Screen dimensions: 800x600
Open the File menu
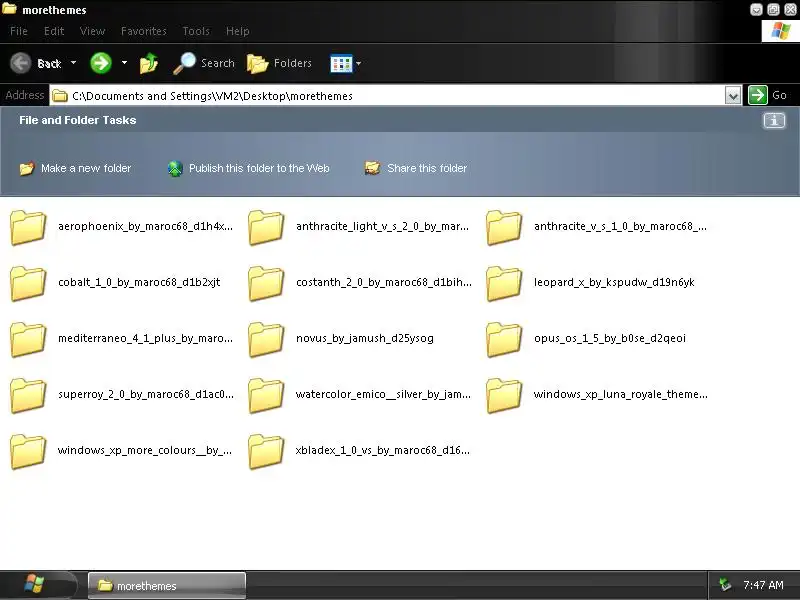pyautogui.click(x=19, y=31)
